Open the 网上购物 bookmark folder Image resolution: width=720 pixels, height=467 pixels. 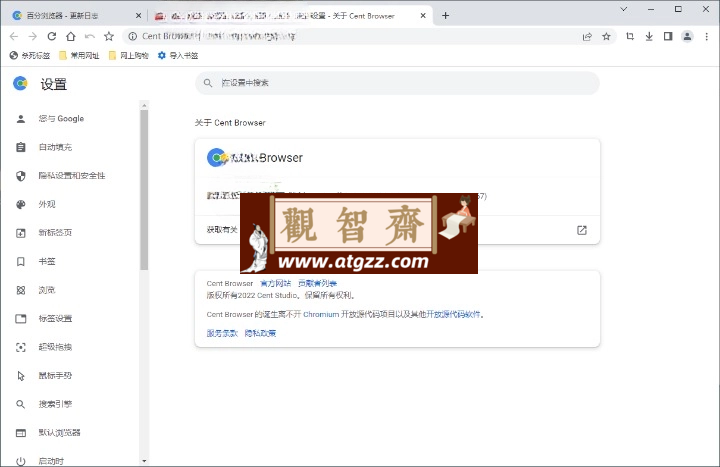pyautogui.click(x=129, y=56)
